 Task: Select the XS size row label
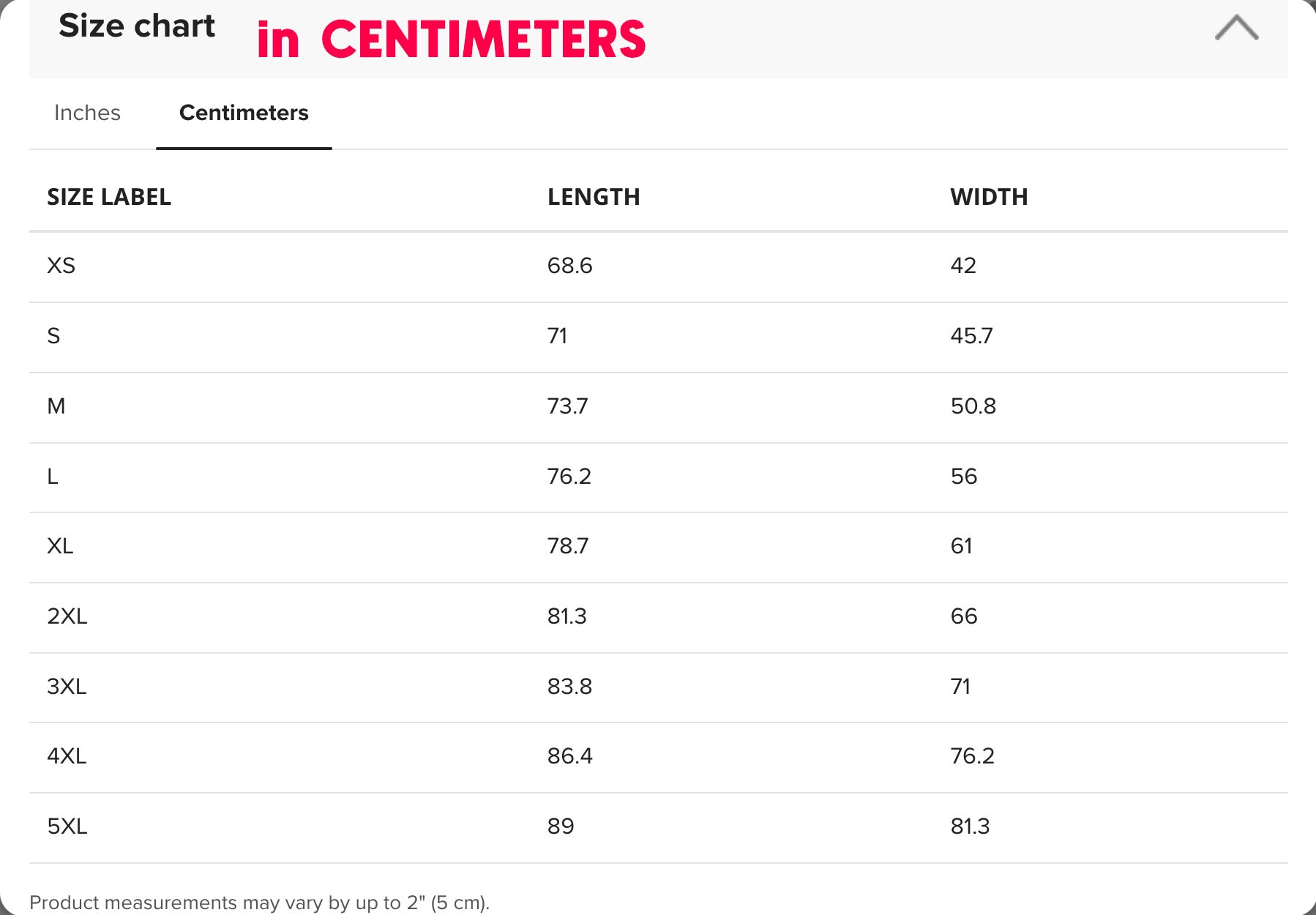[61, 265]
